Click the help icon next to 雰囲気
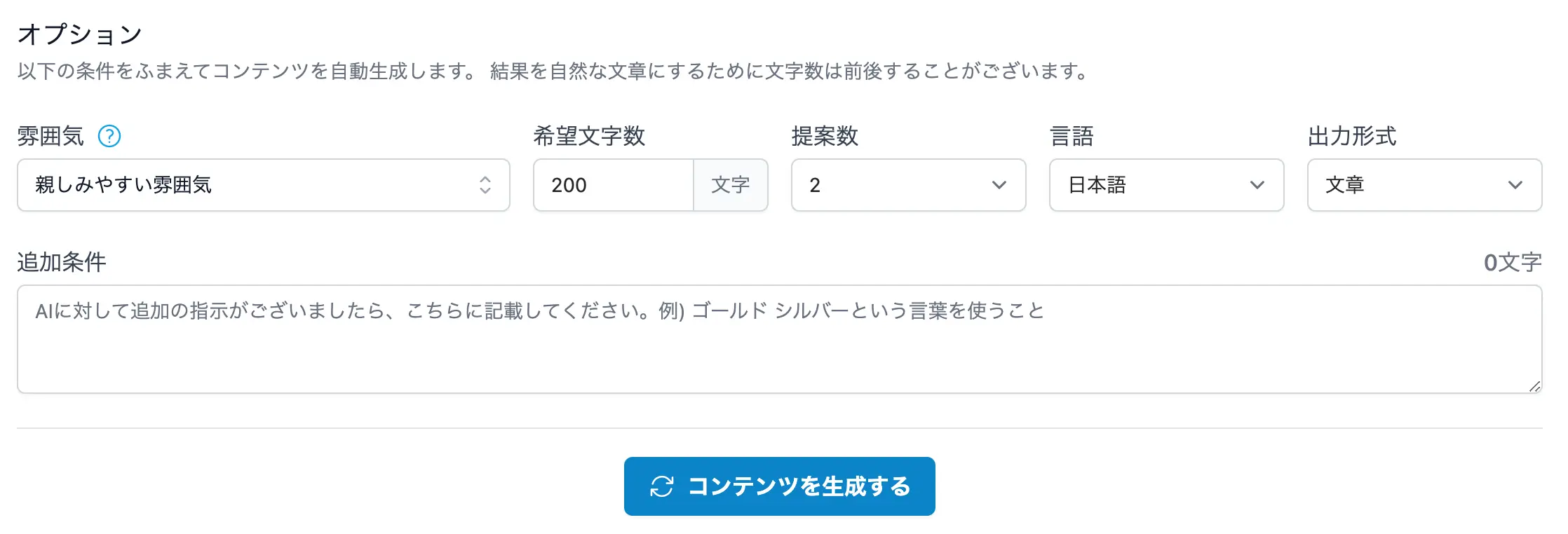The height and width of the screenshot is (534, 1568). [x=109, y=136]
